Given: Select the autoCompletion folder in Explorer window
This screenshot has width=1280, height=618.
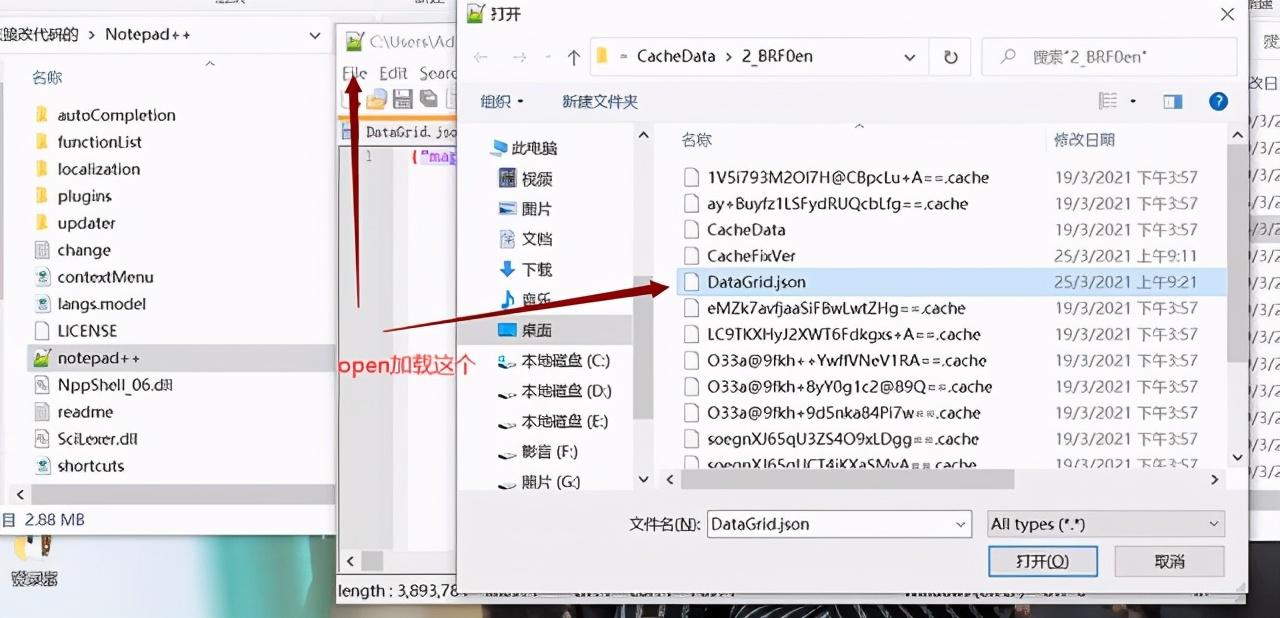Looking at the screenshot, I should pyautogui.click(x=104, y=115).
